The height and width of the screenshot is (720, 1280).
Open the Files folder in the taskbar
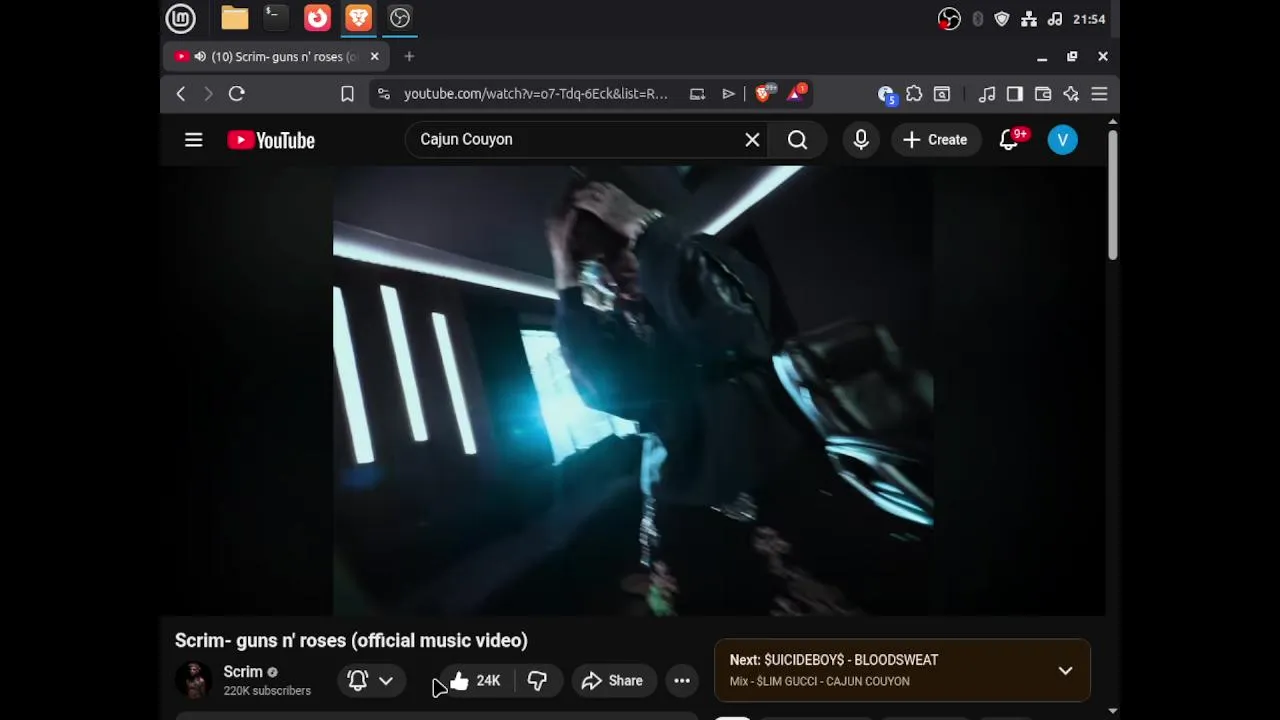235,18
